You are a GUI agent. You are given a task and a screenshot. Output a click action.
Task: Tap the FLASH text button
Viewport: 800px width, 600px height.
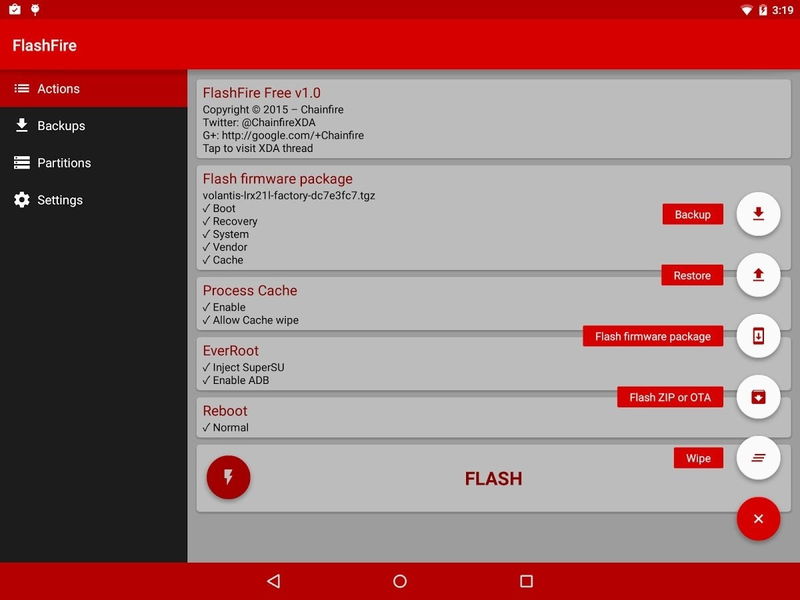click(x=493, y=479)
